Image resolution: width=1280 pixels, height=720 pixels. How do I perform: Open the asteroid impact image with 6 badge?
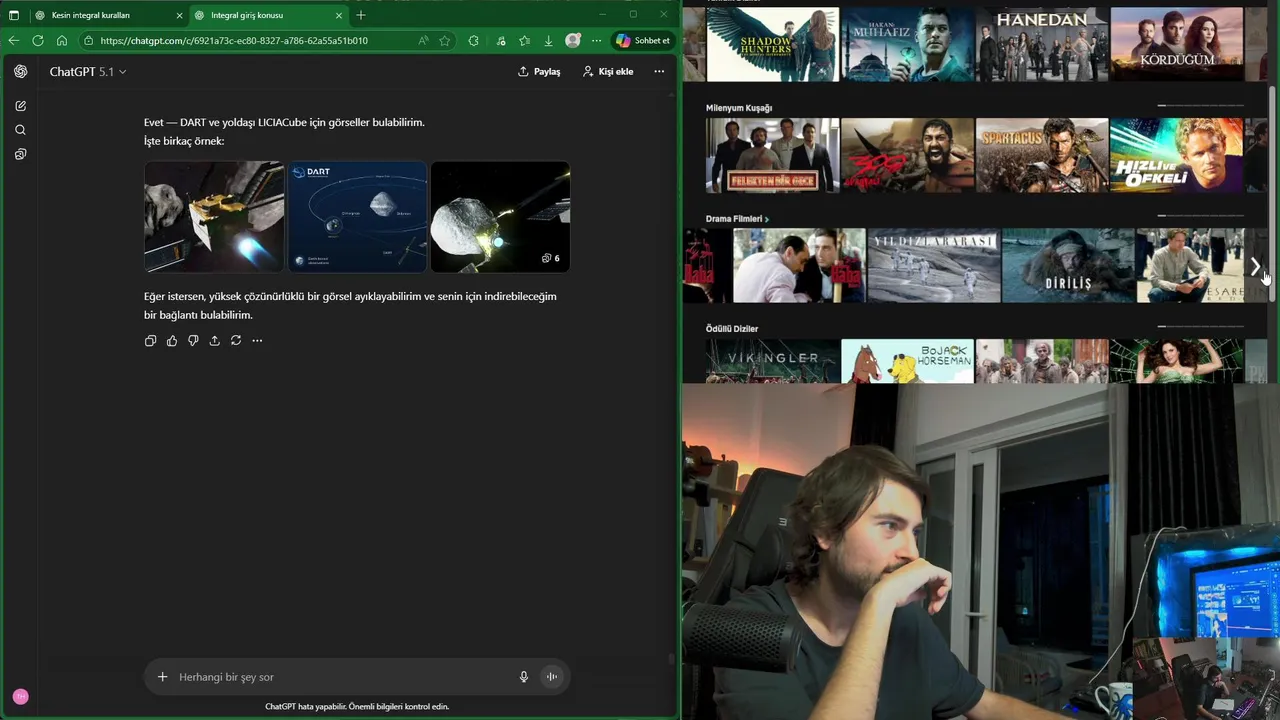(x=500, y=217)
